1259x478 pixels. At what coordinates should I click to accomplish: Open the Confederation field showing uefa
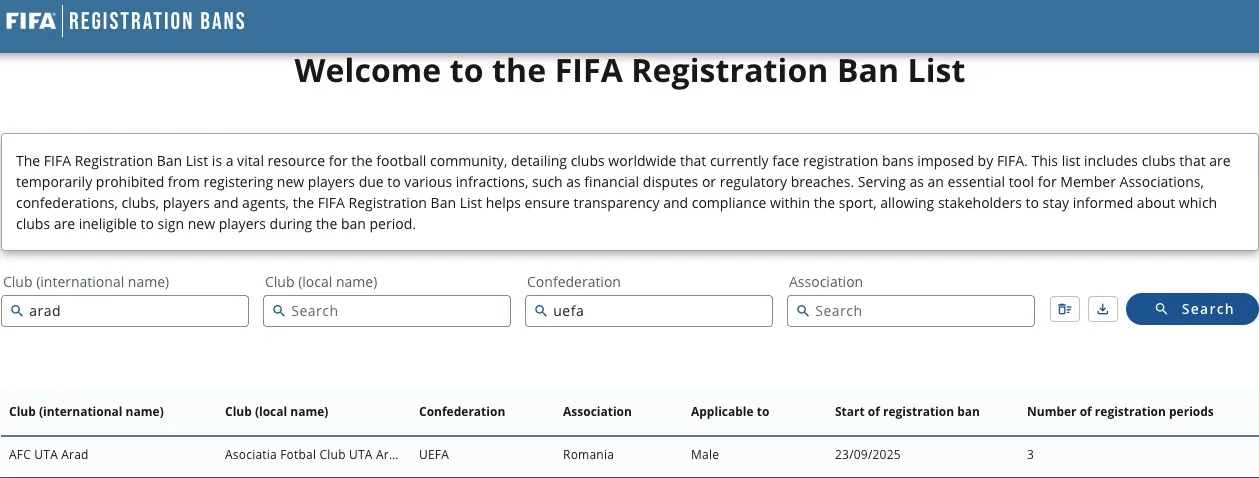click(x=649, y=311)
